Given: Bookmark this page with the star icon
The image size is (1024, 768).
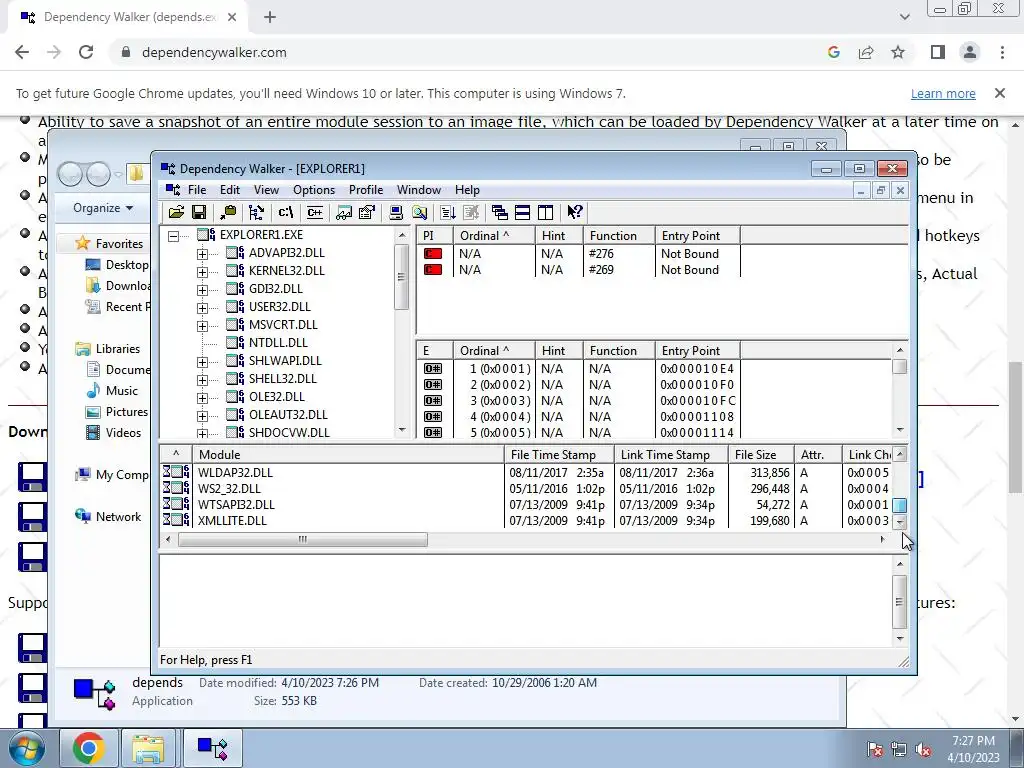Looking at the screenshot, I should pyautogui.click(x=898, y=52).
